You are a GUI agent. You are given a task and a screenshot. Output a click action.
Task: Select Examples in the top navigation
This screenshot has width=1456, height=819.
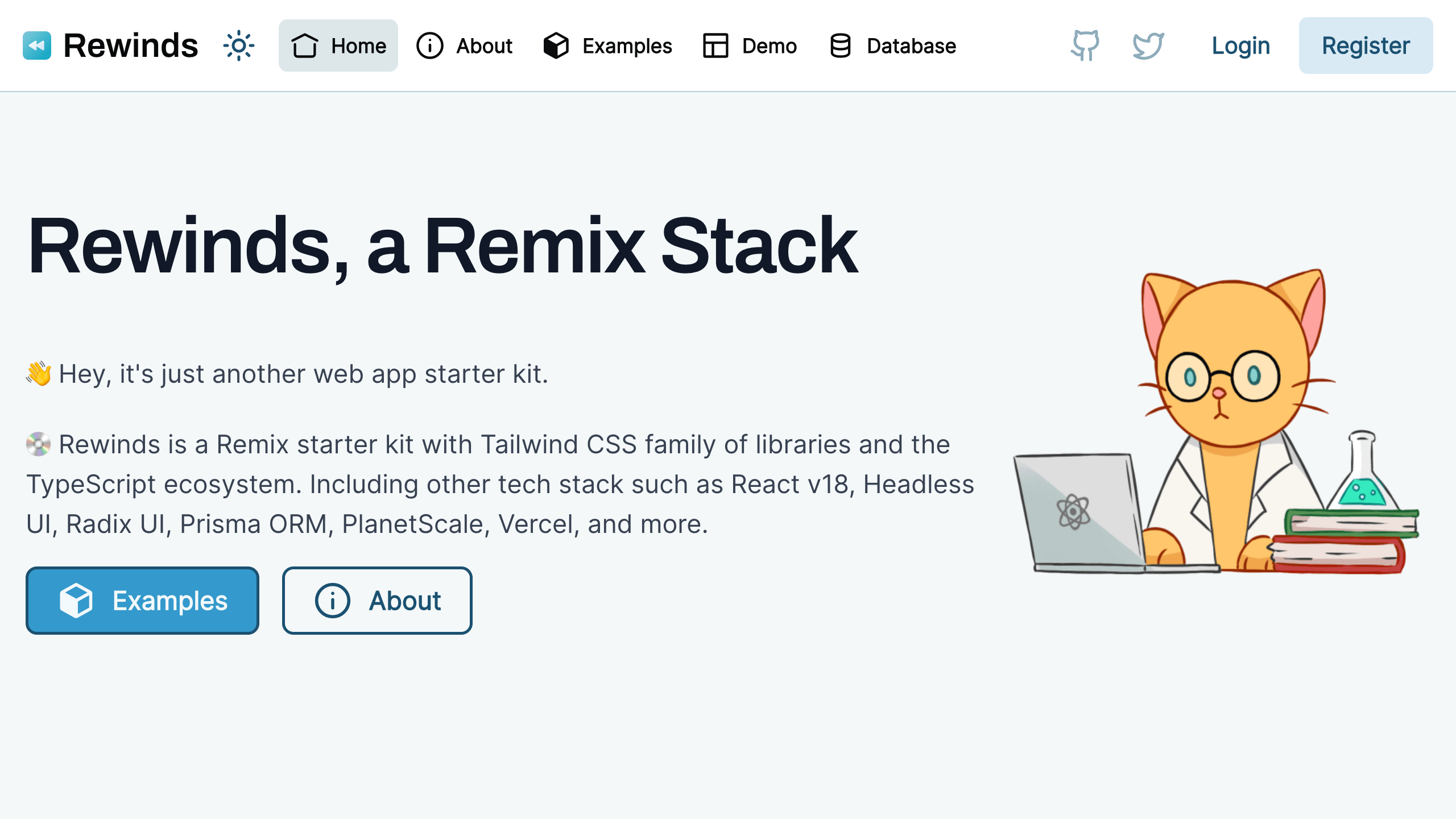pos(627,45)
